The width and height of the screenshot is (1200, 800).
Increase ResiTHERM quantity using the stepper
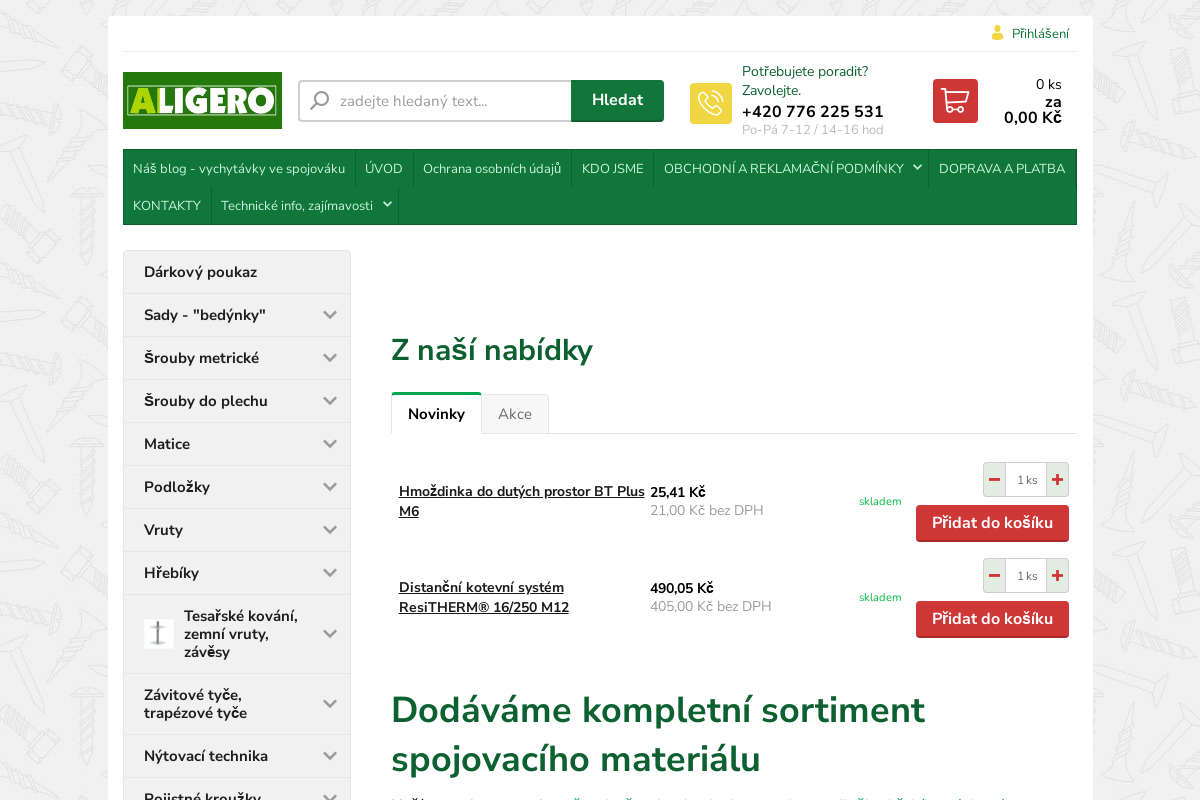click(1057, 575)
